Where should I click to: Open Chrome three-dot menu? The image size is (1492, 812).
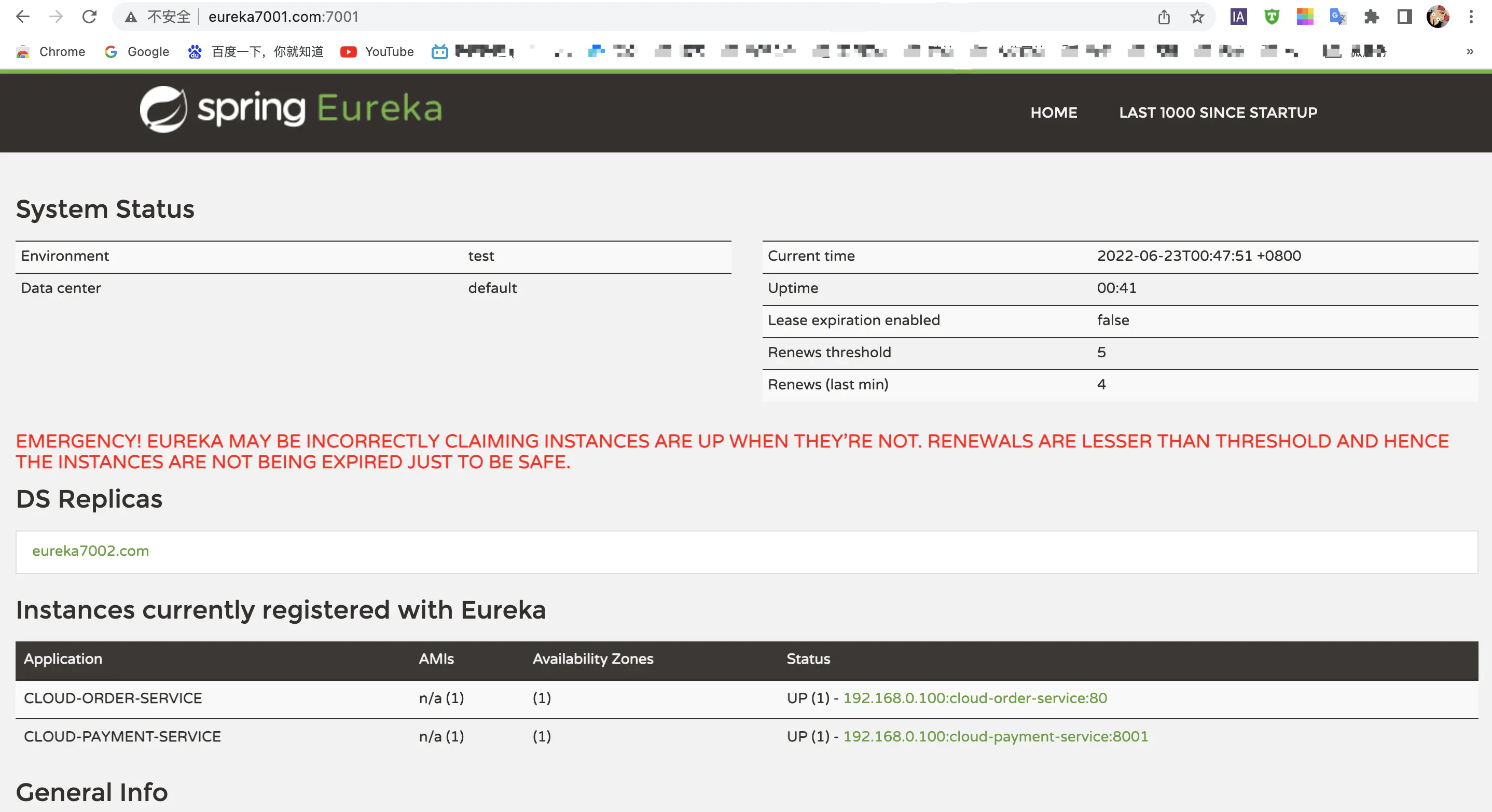click(1471, 17)
